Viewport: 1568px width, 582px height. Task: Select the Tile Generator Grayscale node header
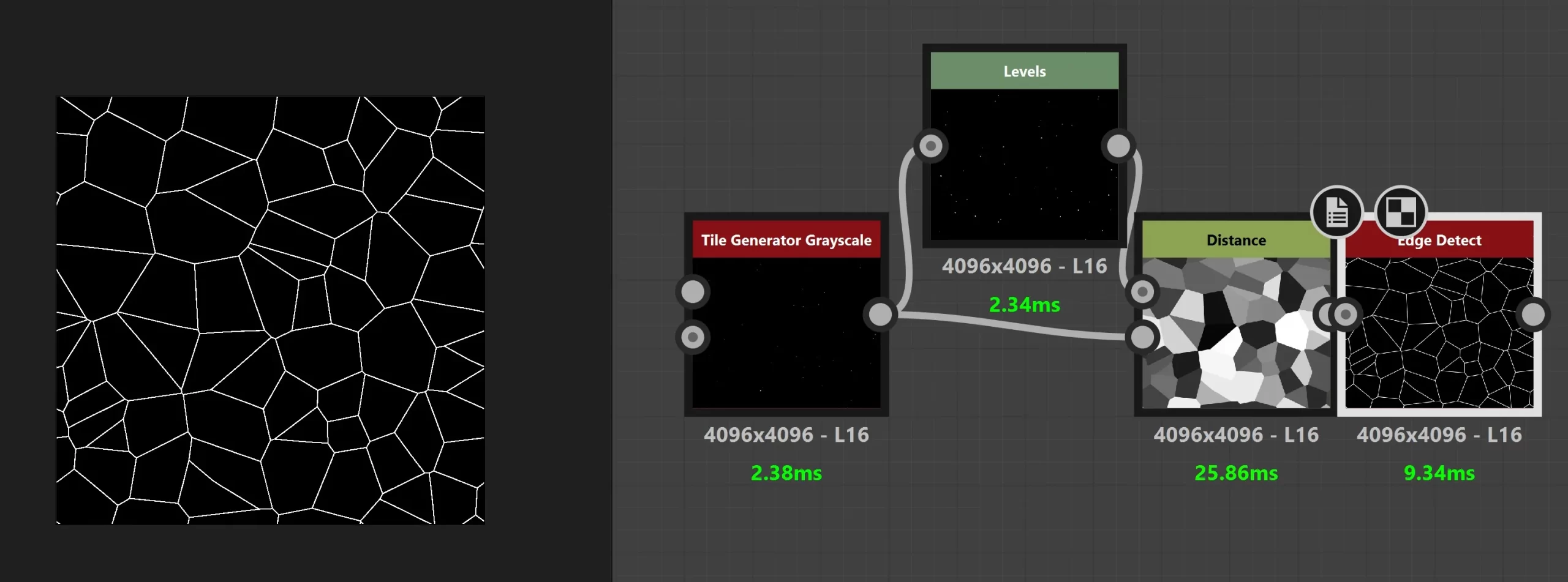click(x=786, y=239)
